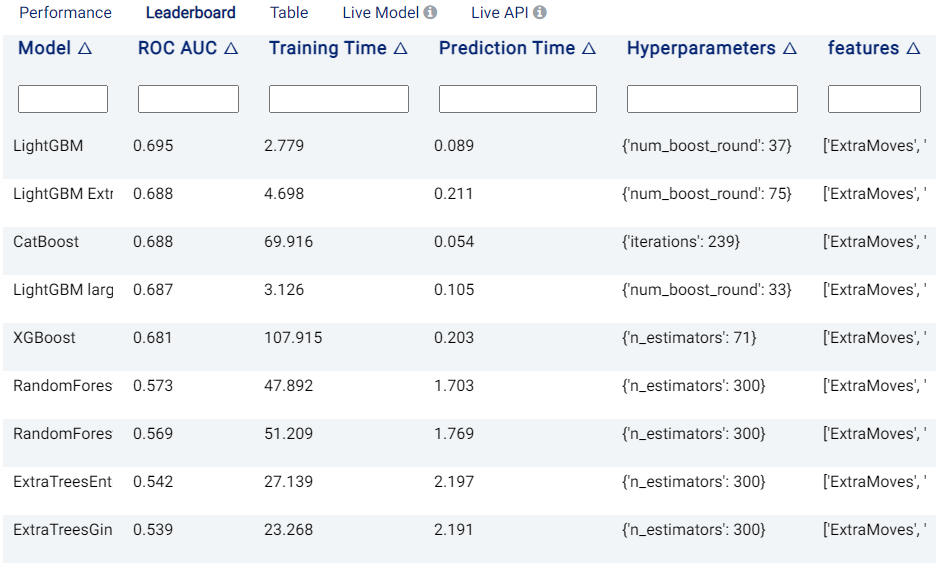Click the ExtraTreesGin model name
This screenshot has height=571, width=944.
coord(63,530)
